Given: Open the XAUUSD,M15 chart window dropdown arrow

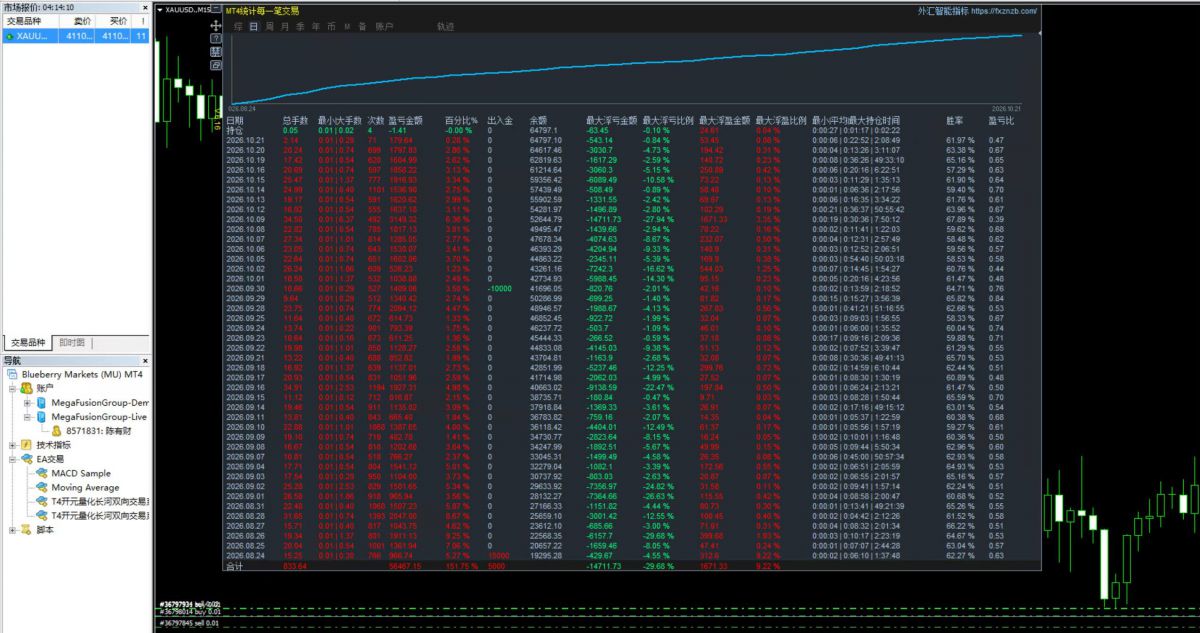Looking at the screenshot, I should pos(160,8).
